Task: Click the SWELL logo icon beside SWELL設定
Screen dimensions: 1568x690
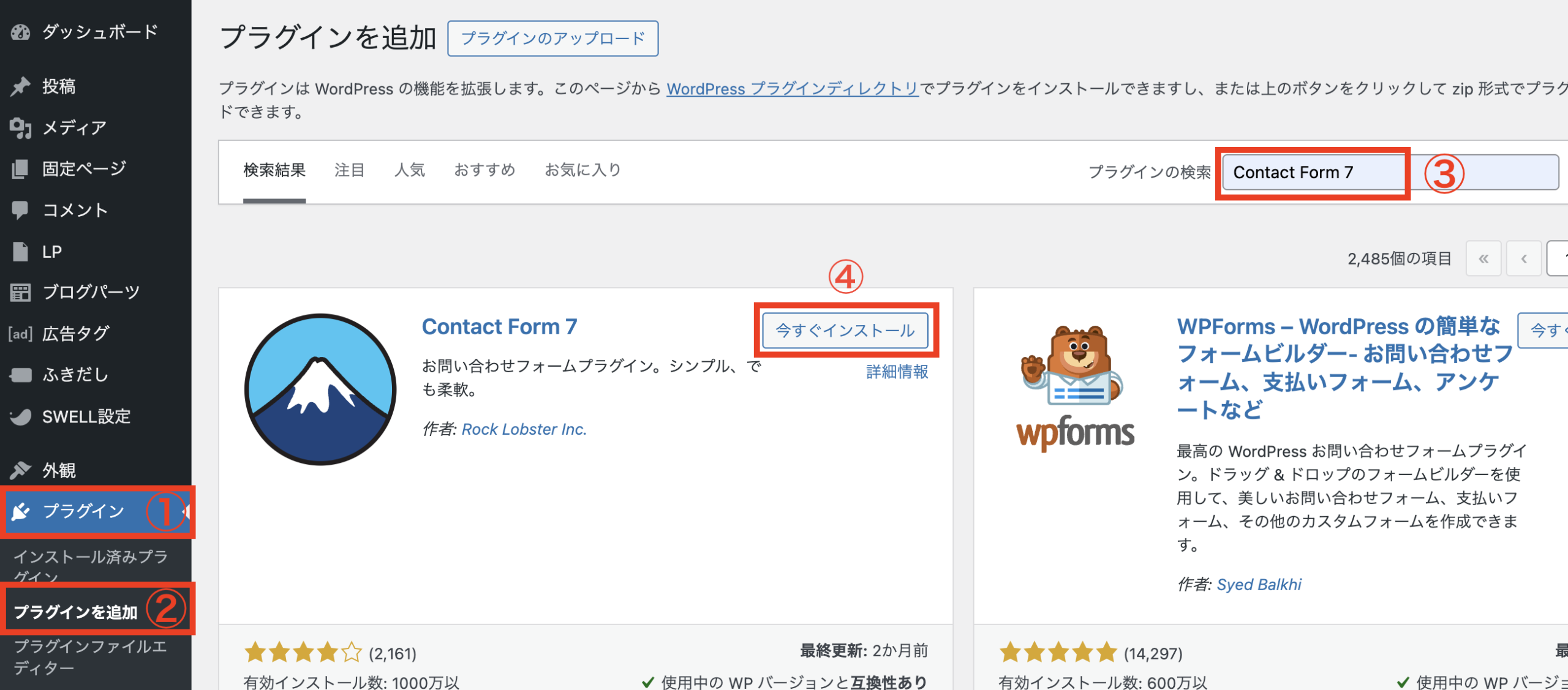Action: coord(20,416)
